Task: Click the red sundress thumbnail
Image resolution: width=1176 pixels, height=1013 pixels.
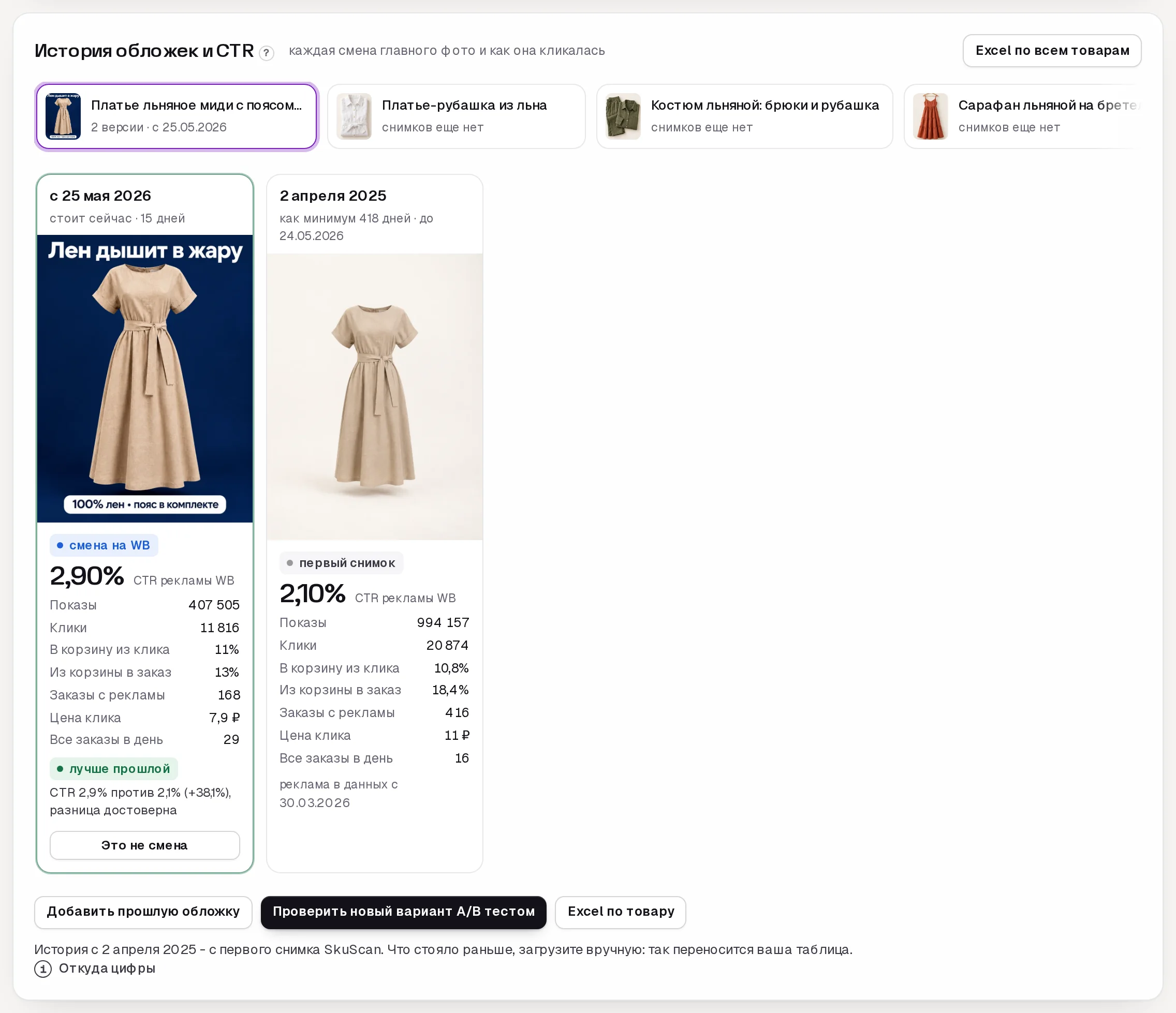Action: click(x=931, y=116)
